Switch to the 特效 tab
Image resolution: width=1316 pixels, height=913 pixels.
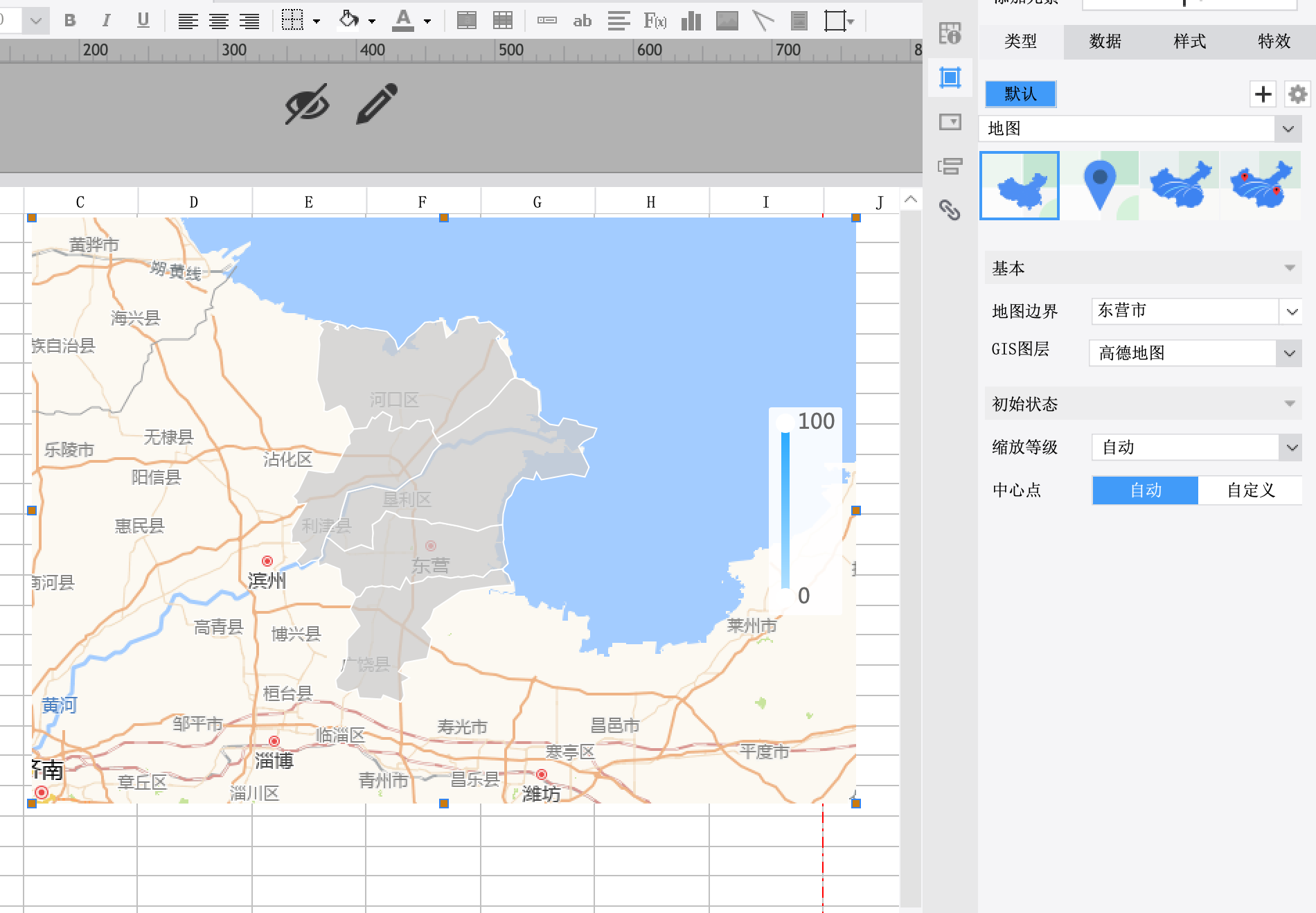[1274, 42]
